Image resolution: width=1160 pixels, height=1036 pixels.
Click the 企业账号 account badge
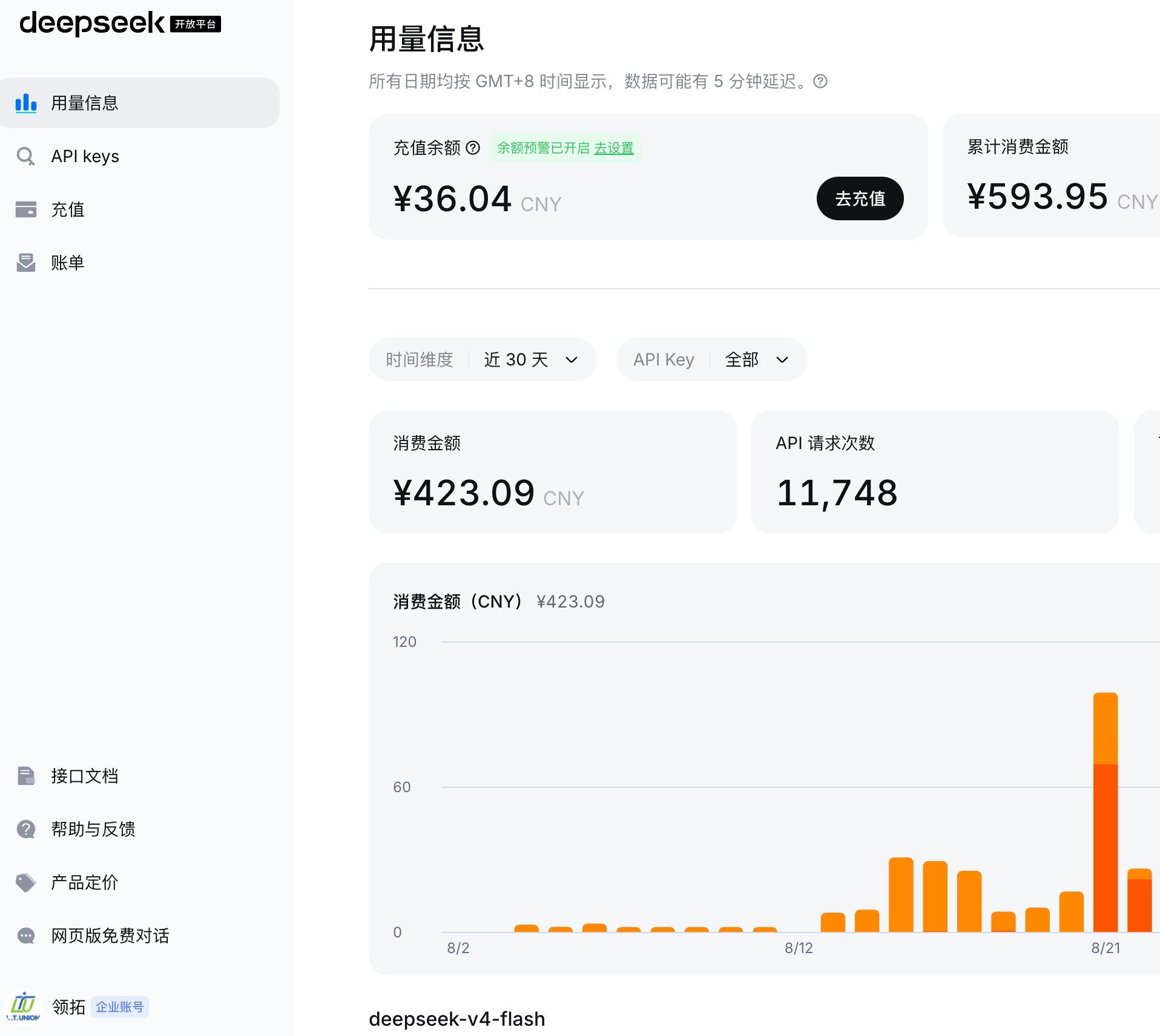coord(120,1007)
